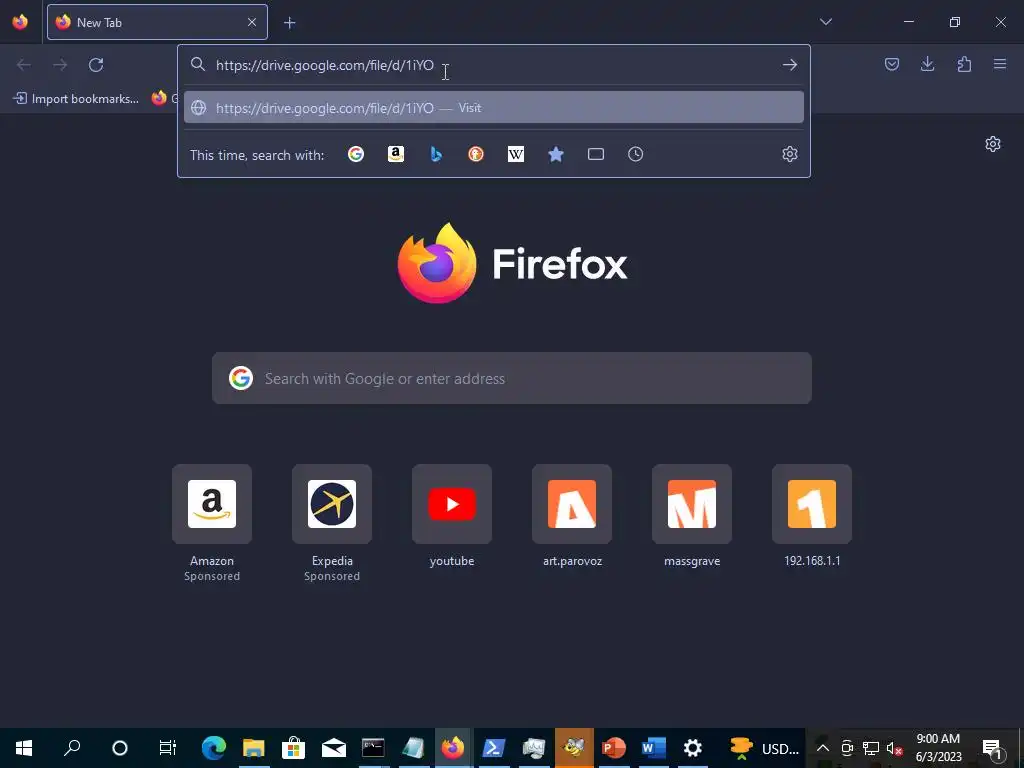The image size is (1024, 768).
Task: Select the New Tab tab
Action: 157,22
